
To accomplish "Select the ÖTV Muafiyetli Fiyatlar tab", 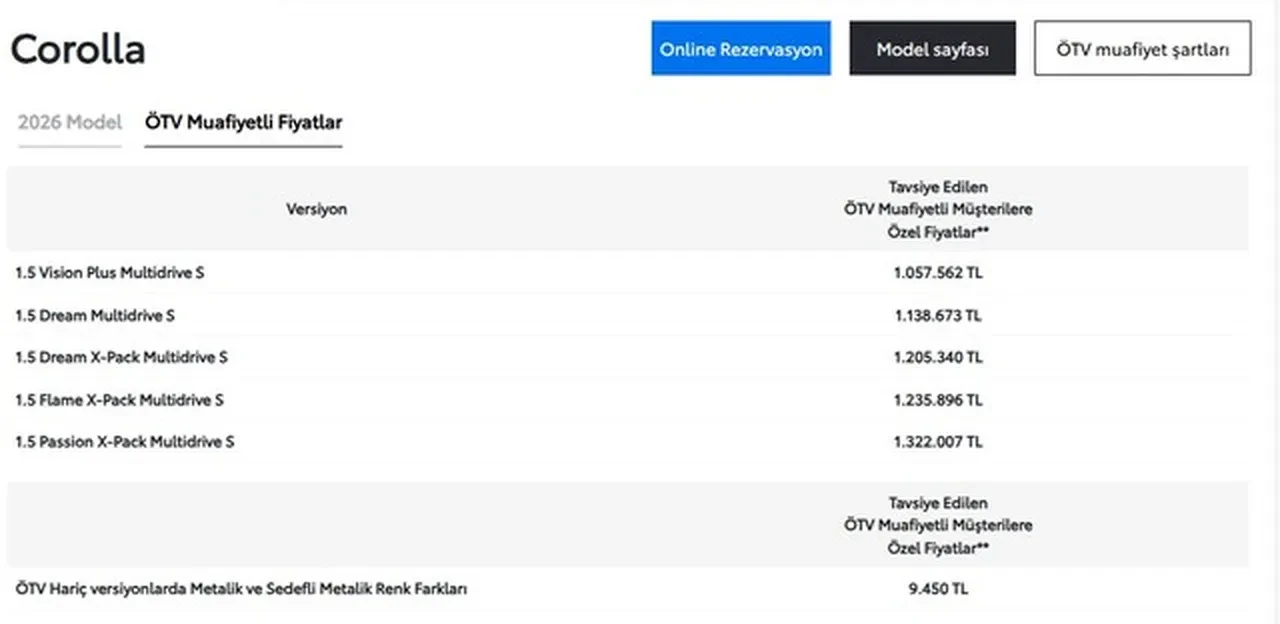I will click(x=243, y=123).
